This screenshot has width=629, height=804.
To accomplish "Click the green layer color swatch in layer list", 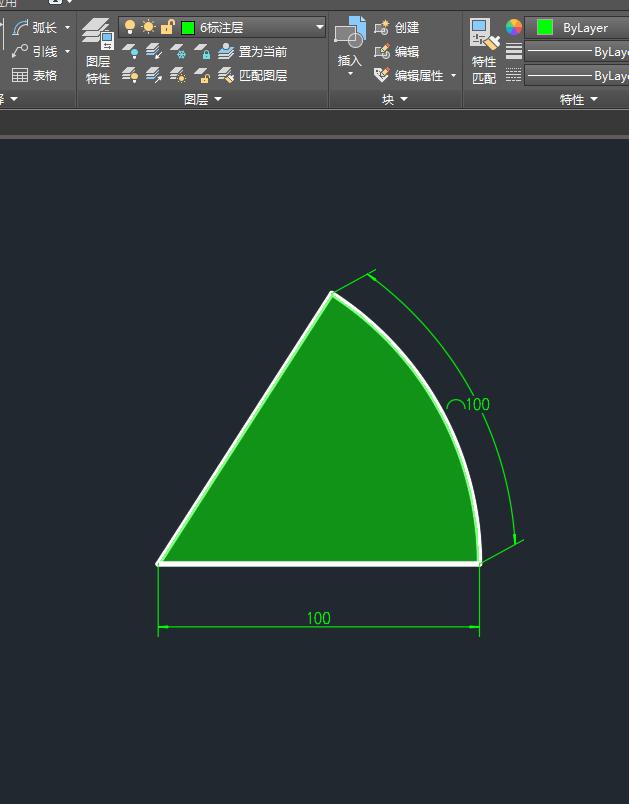I will (188, 27).
